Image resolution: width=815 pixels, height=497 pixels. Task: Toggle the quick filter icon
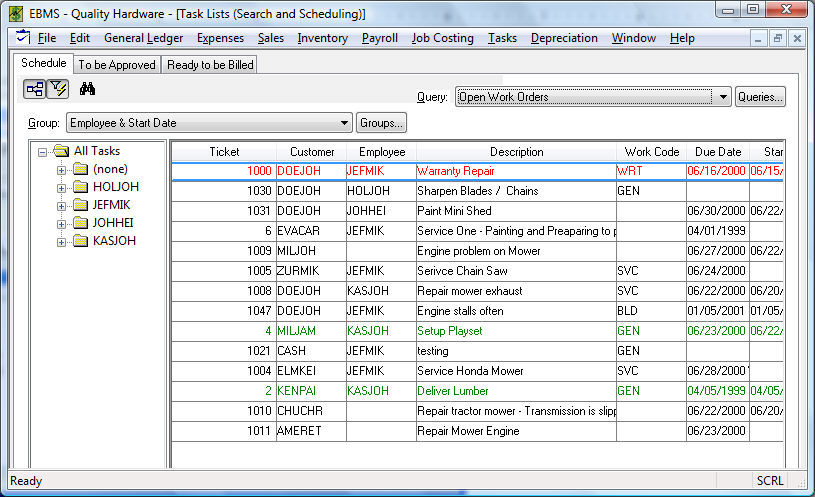click(58, 89)
